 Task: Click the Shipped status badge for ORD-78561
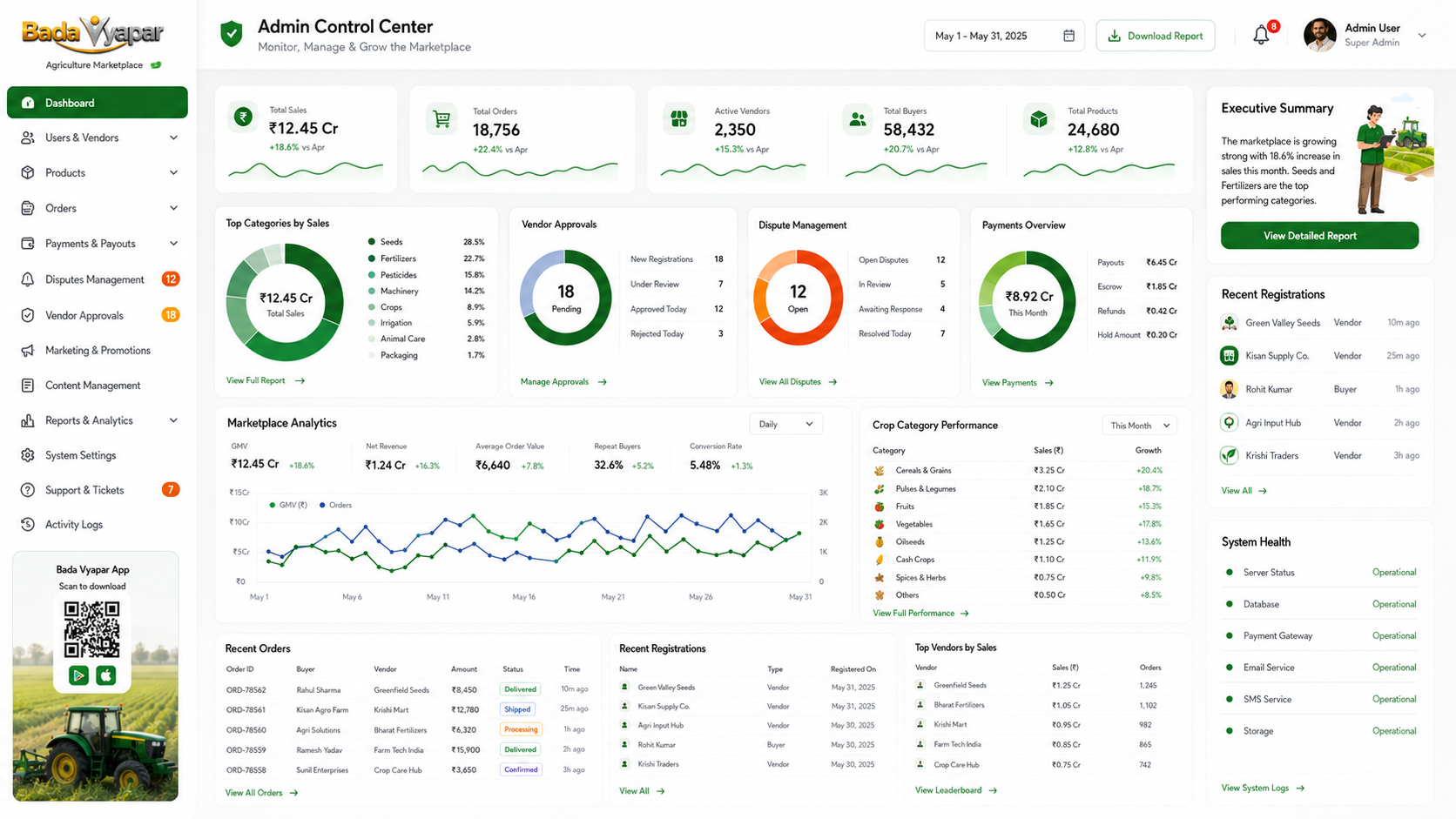(x=517, y=709)
